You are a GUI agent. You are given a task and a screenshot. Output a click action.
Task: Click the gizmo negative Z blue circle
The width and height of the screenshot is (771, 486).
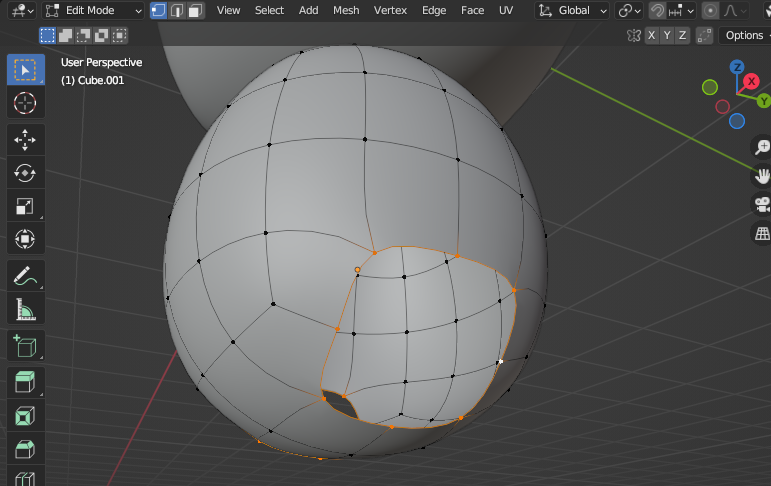(x=737, y=121)
